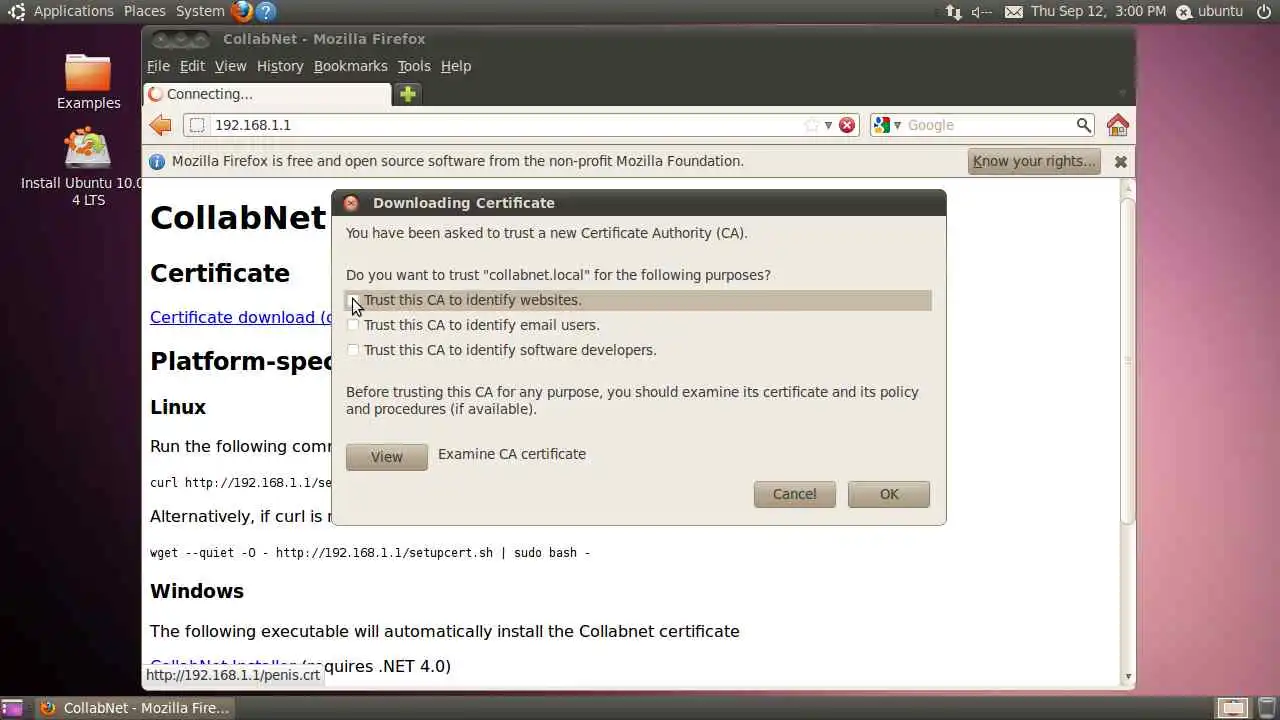This screenshot has width=1280, height=720.
Task: Click Cancel in the certificate dialog
Action: (795, 494)
